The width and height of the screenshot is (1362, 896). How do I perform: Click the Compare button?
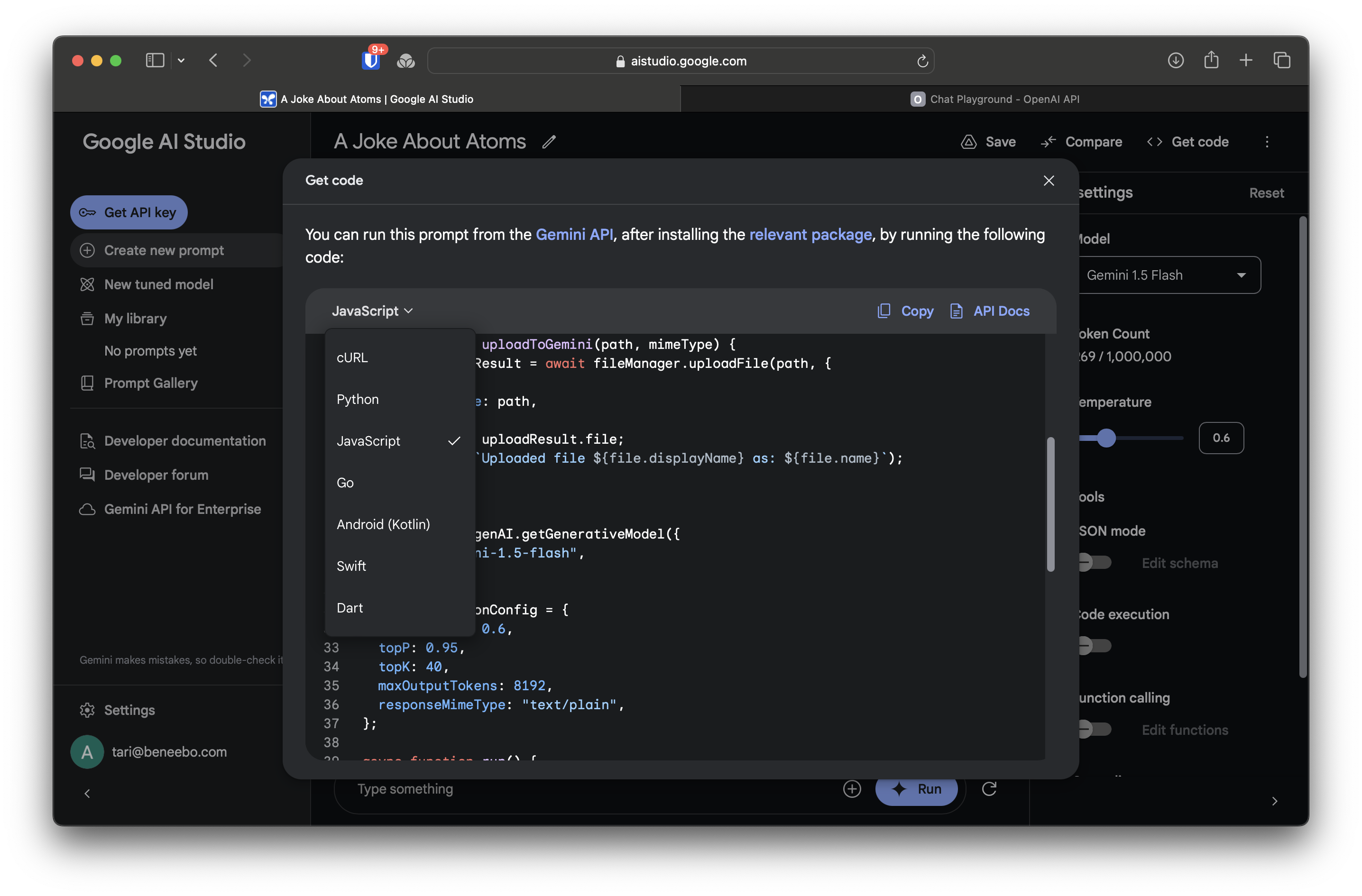[x=1081, y=142]
